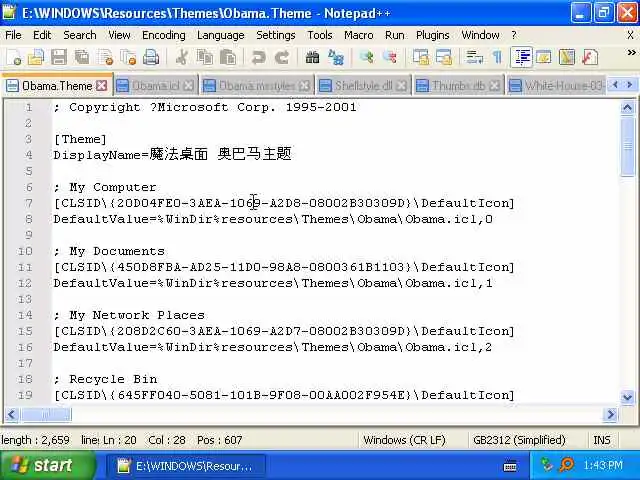This screenshot has width=640, height=480.
Task: Switch to the Obama.msstyles tab
Action: [257, 86]
